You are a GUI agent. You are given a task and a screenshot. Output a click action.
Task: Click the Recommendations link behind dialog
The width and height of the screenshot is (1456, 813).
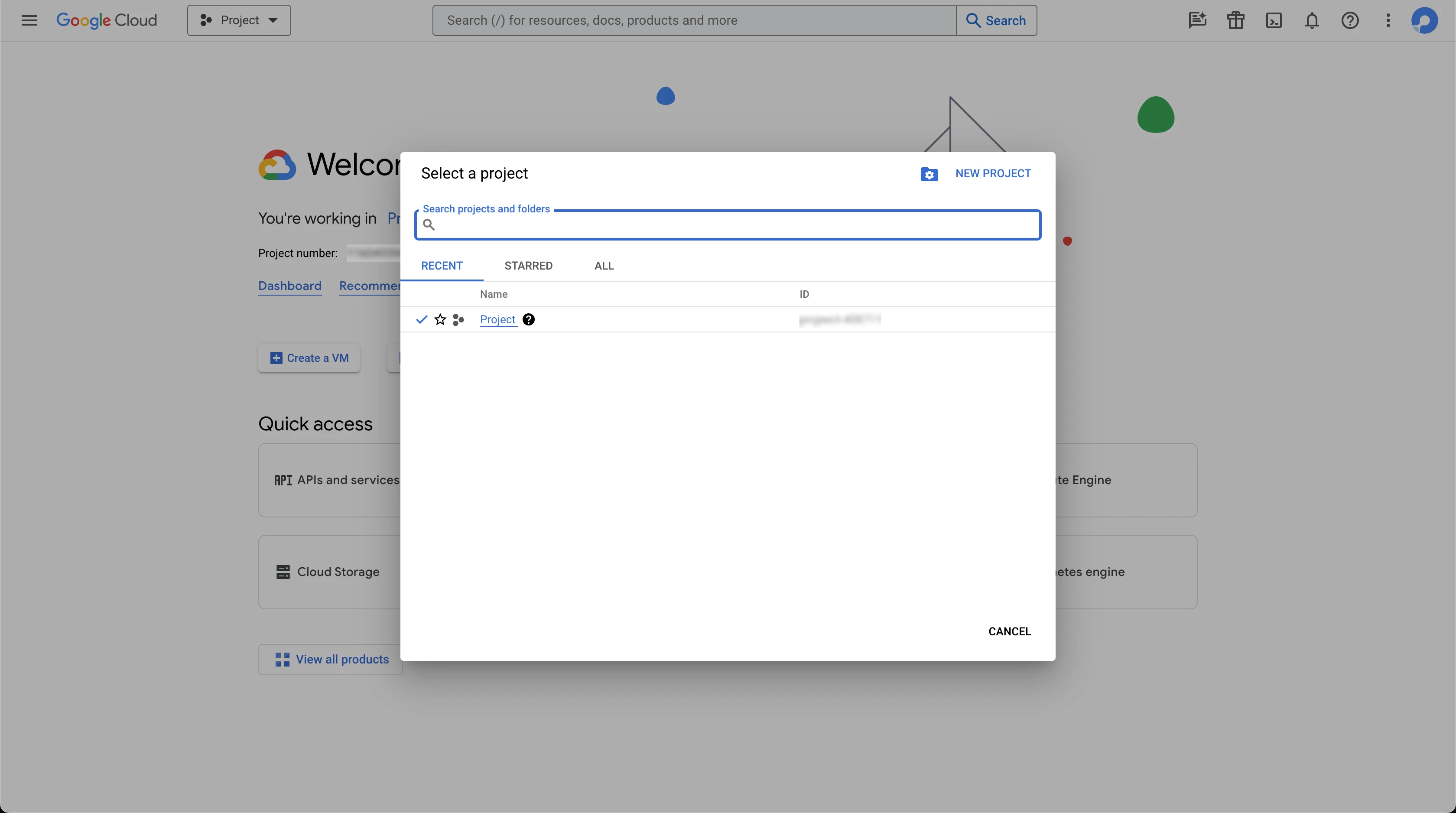click(x=370, y=286)
